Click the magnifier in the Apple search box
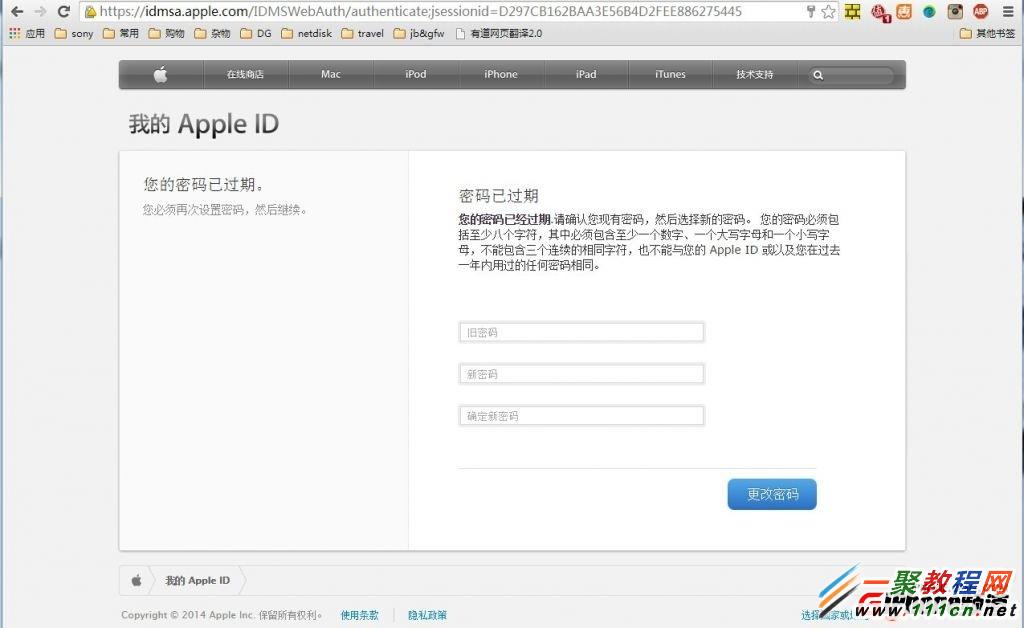This screenshot has height=628, width=1024. [820, 74]
